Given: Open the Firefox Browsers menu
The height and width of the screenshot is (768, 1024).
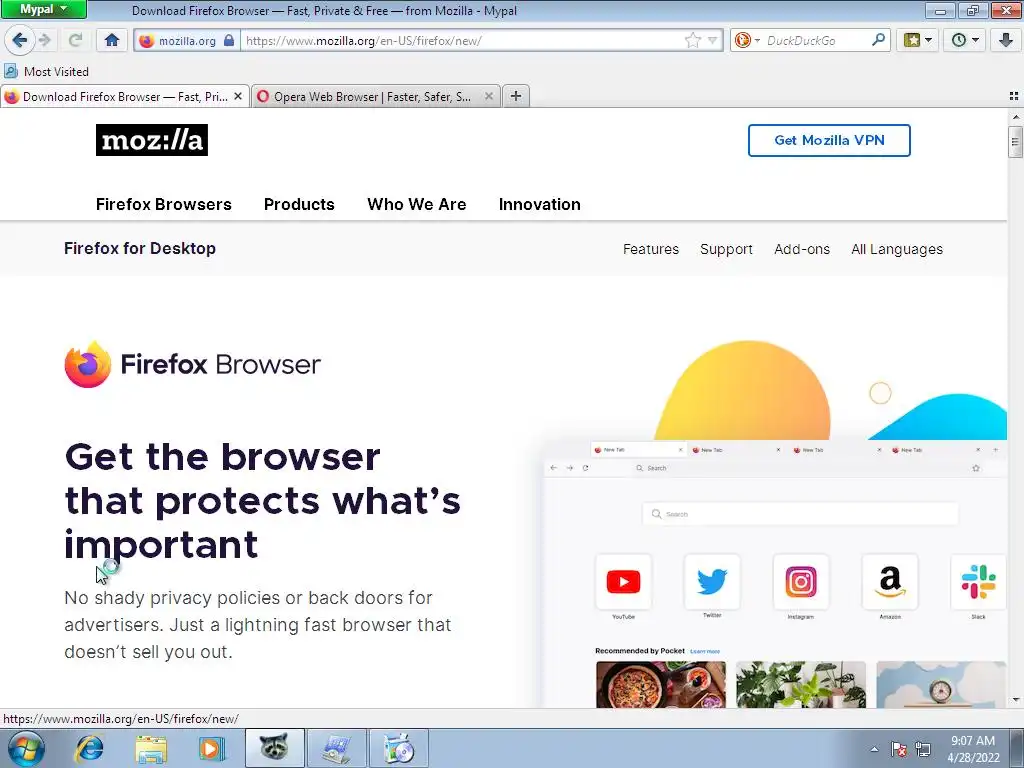Looking at the screenshot, I should click(x=163, y=204).
